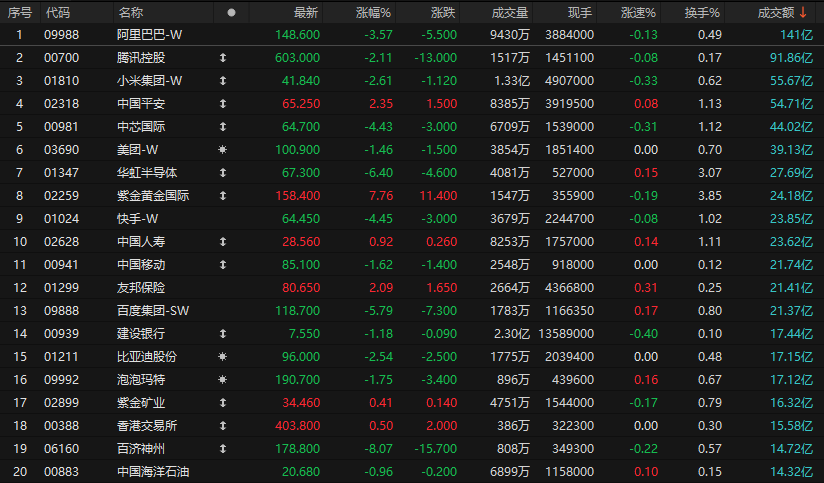Click the dot marker column header
Screen dimensions: 824x483
pos(231,13)
